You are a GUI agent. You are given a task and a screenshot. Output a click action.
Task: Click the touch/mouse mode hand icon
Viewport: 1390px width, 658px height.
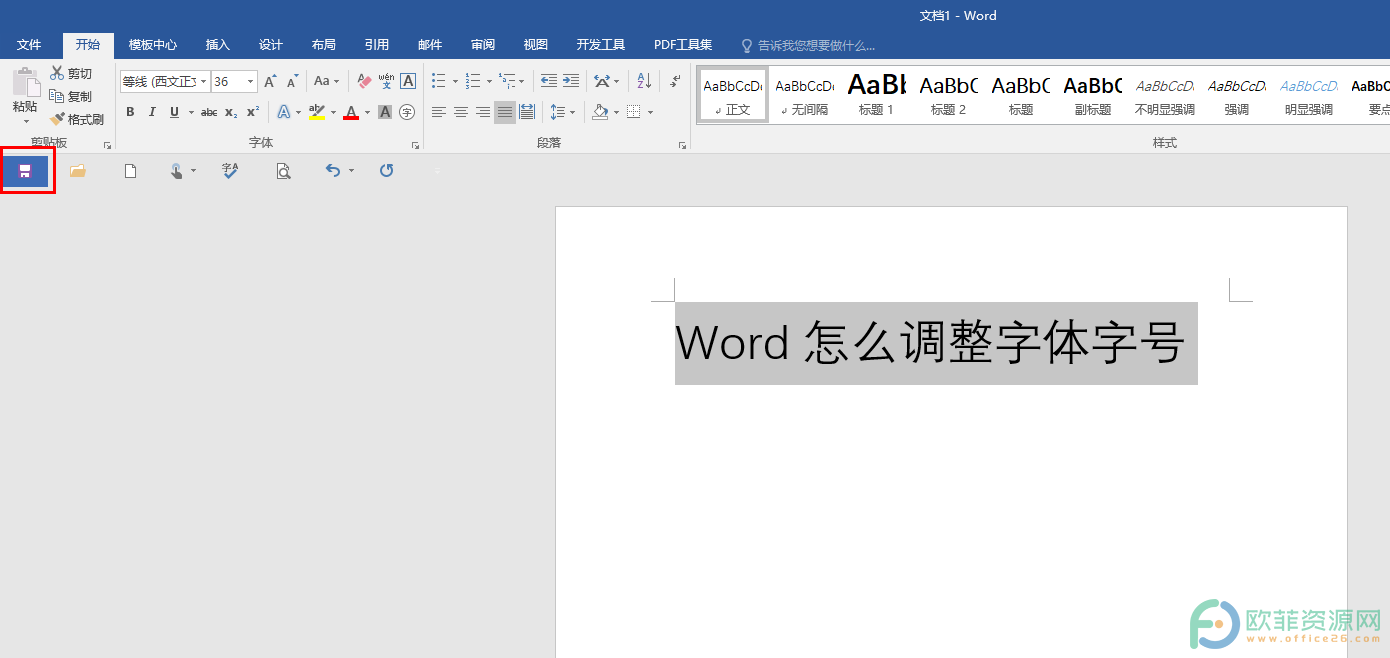click(177, 171)
